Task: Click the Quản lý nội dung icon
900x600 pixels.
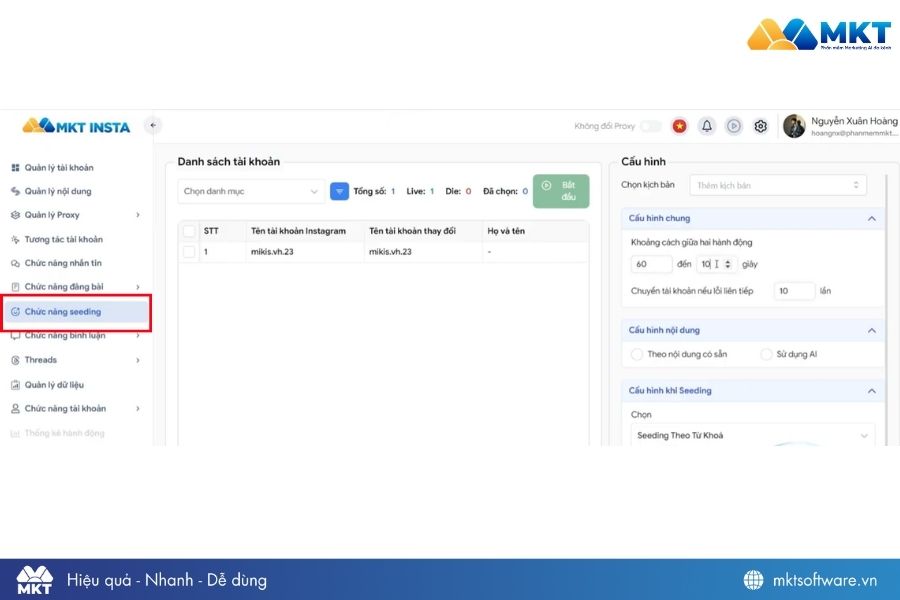Action: (15, 191)
